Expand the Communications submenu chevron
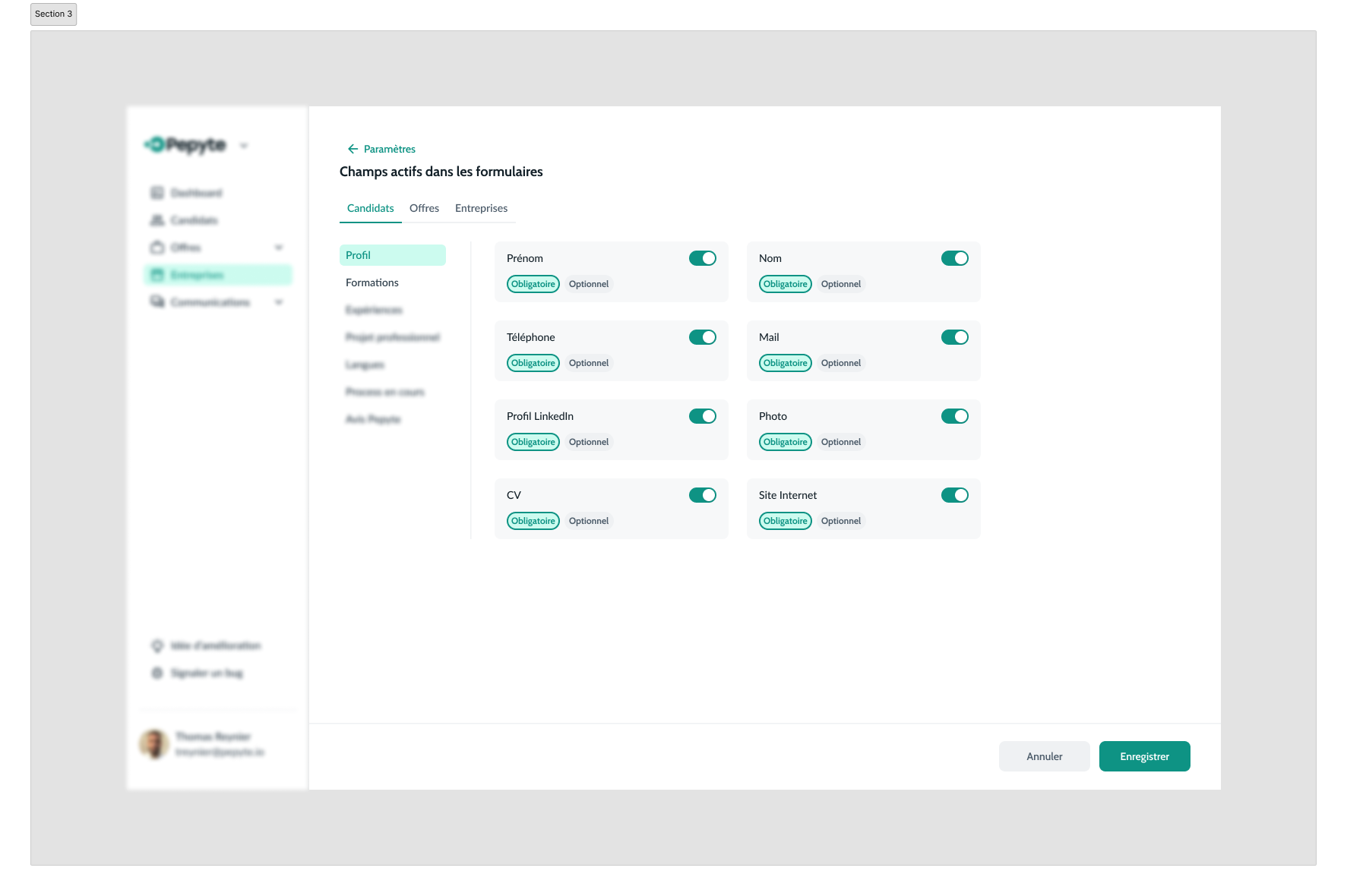This screenshot has width=1347, height=896. pyautogui.click(x=279, y=302)
